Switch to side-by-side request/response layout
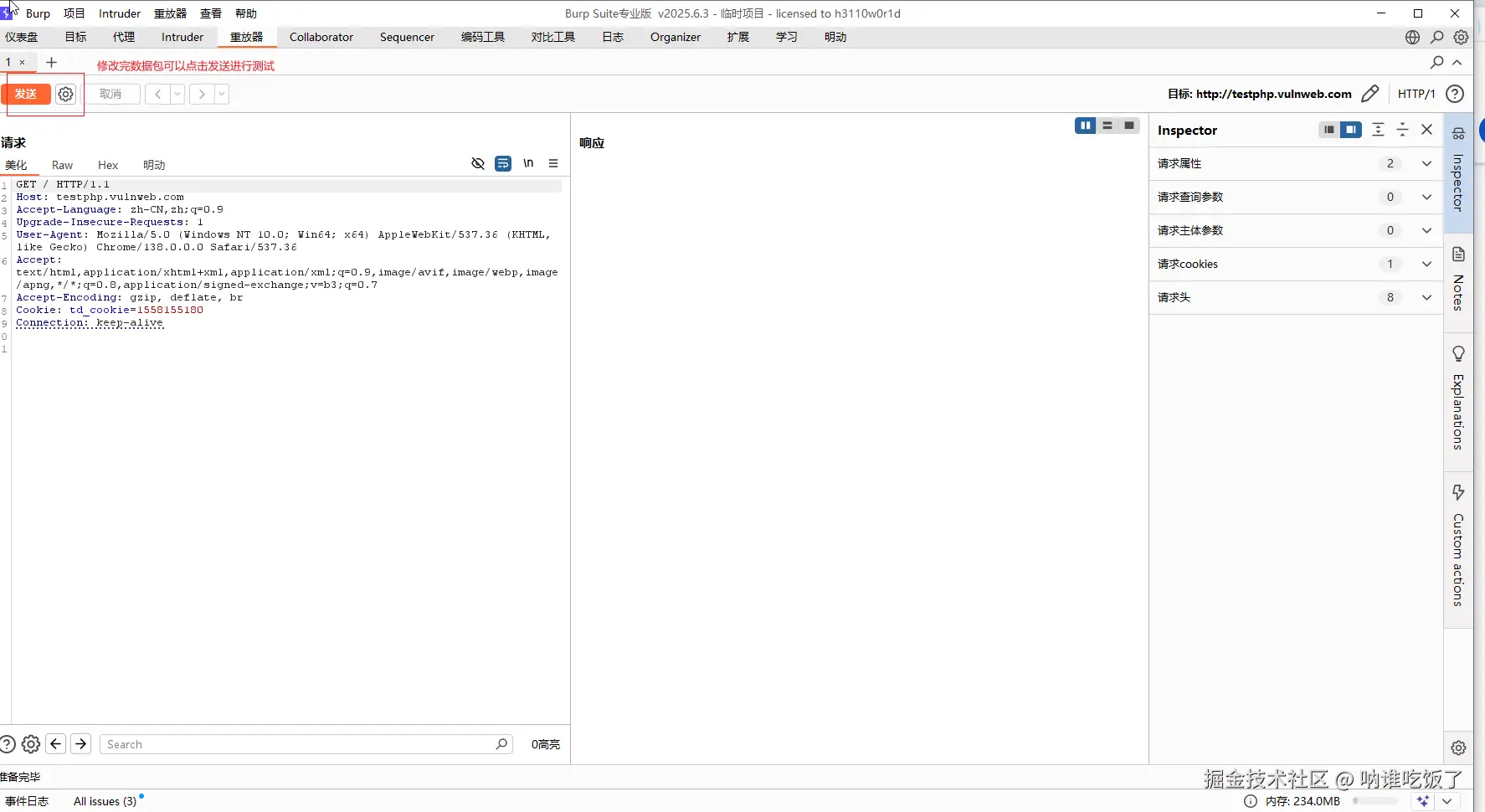The height and width of the screenshot is (812, 1485). click(1086, 126)
